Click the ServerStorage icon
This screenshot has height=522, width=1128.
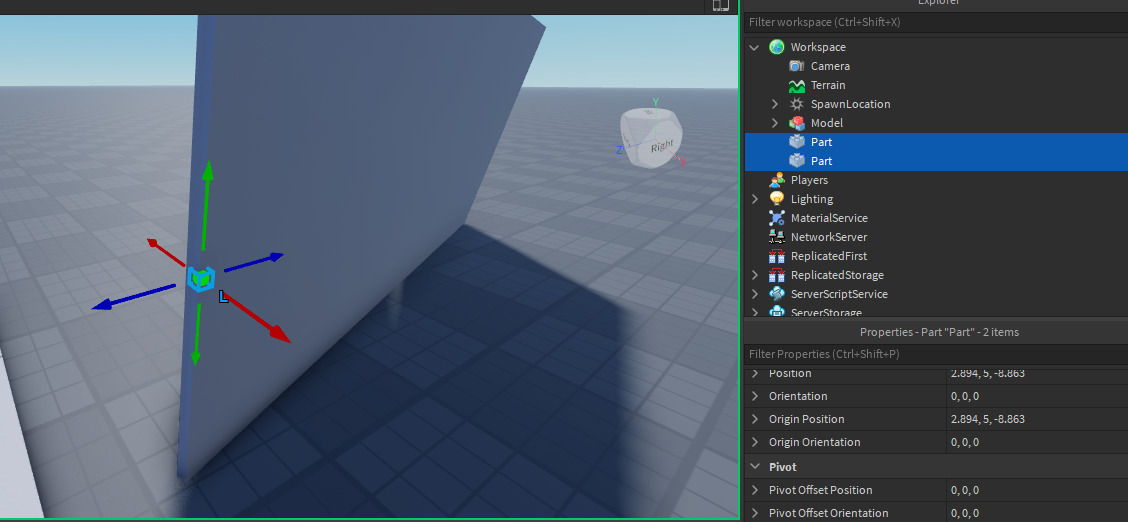coord(776,311)
